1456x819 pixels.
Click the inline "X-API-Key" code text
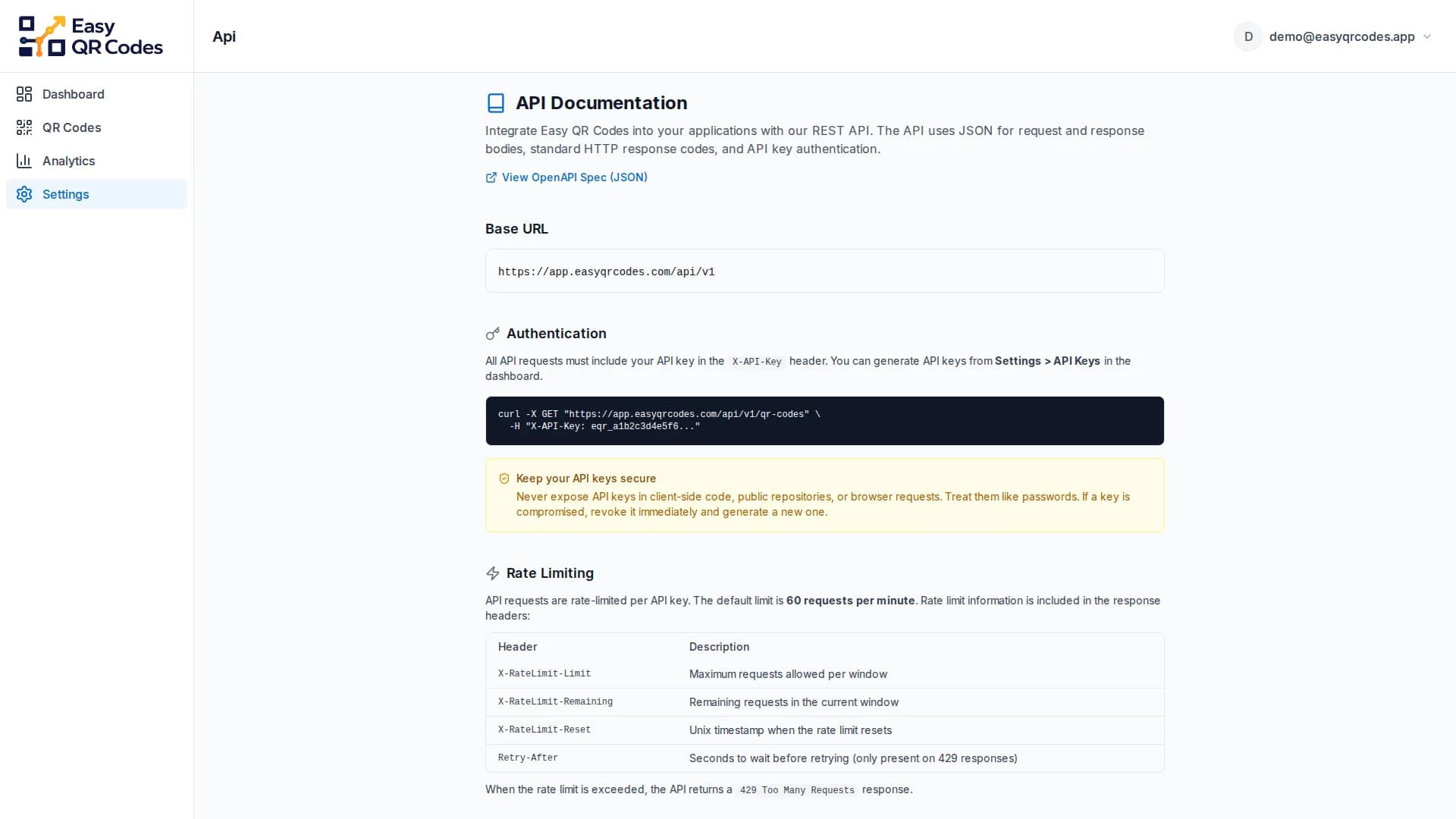pyautogui.click(x=756, y=362)
